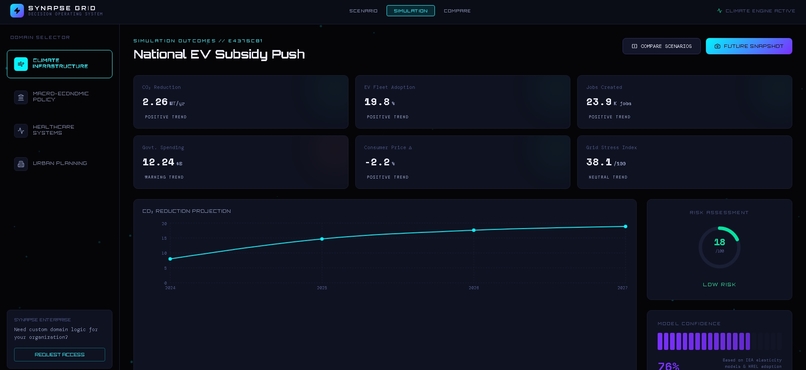Click the Neutral Trend label under Grid Stress

coord(608,177)
